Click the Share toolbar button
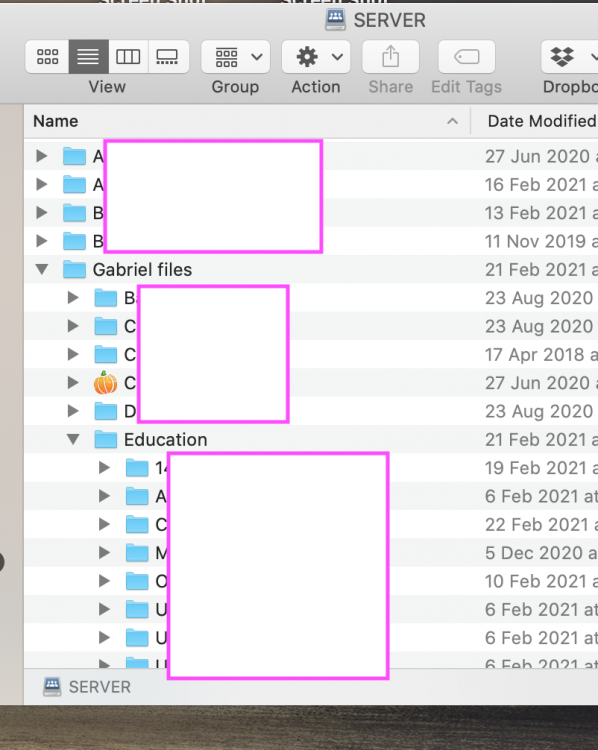Screen dimensions: 598x750 391,57
